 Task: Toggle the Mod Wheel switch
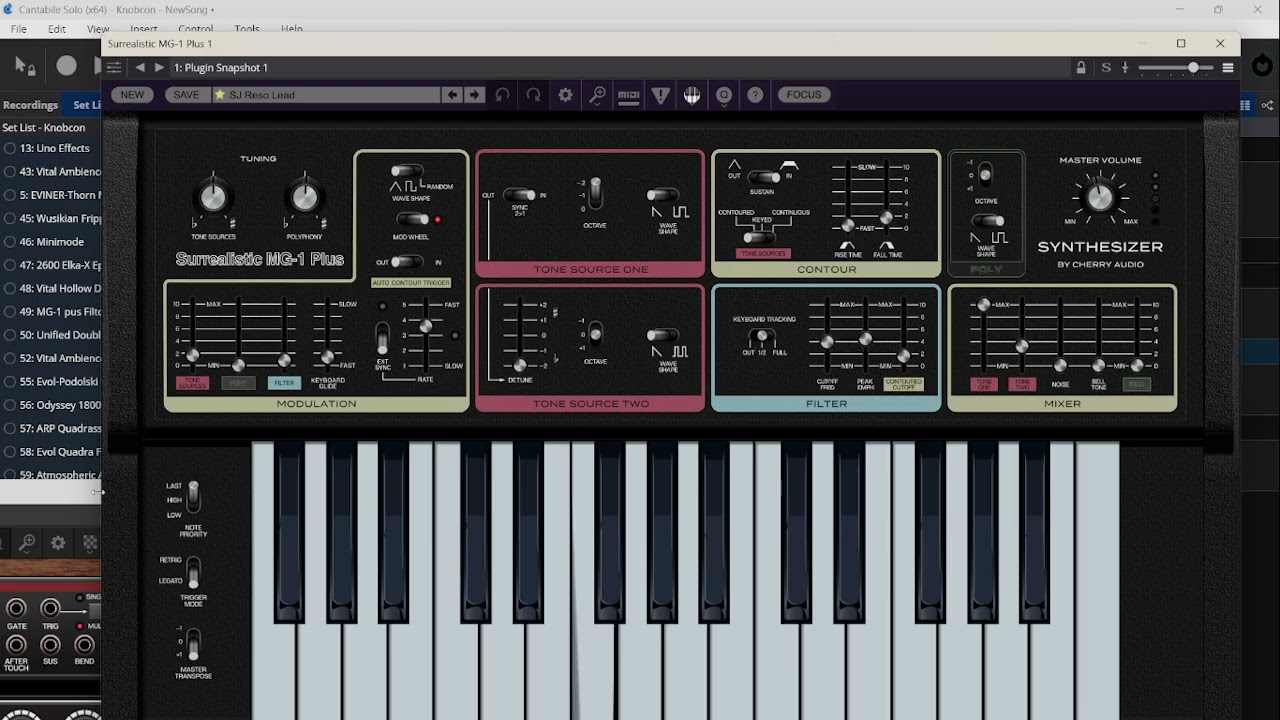[x=412, y=219]
